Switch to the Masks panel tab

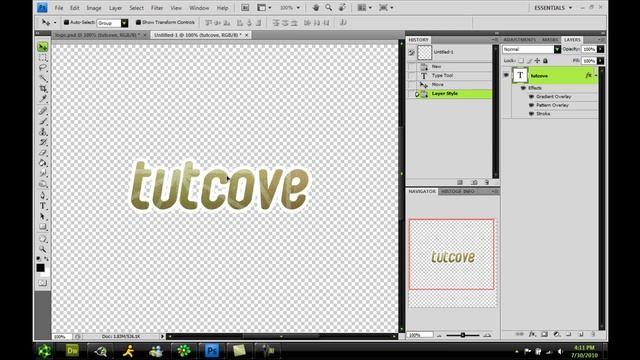[550, 40]
